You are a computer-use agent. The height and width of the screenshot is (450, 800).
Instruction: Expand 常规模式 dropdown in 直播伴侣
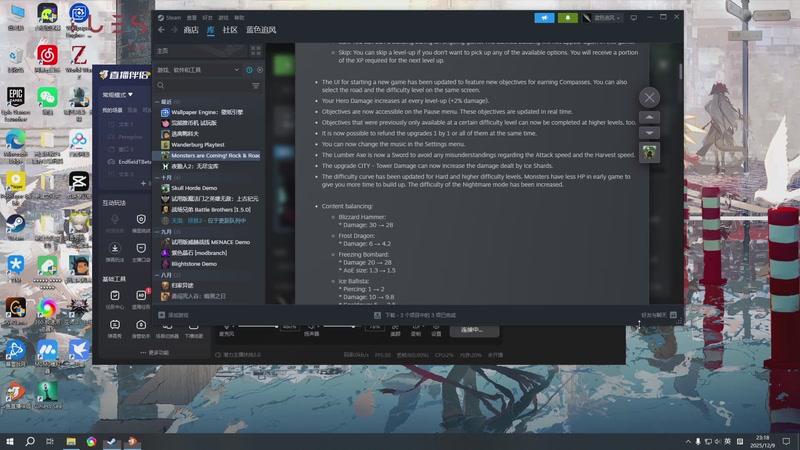point(118,95)
